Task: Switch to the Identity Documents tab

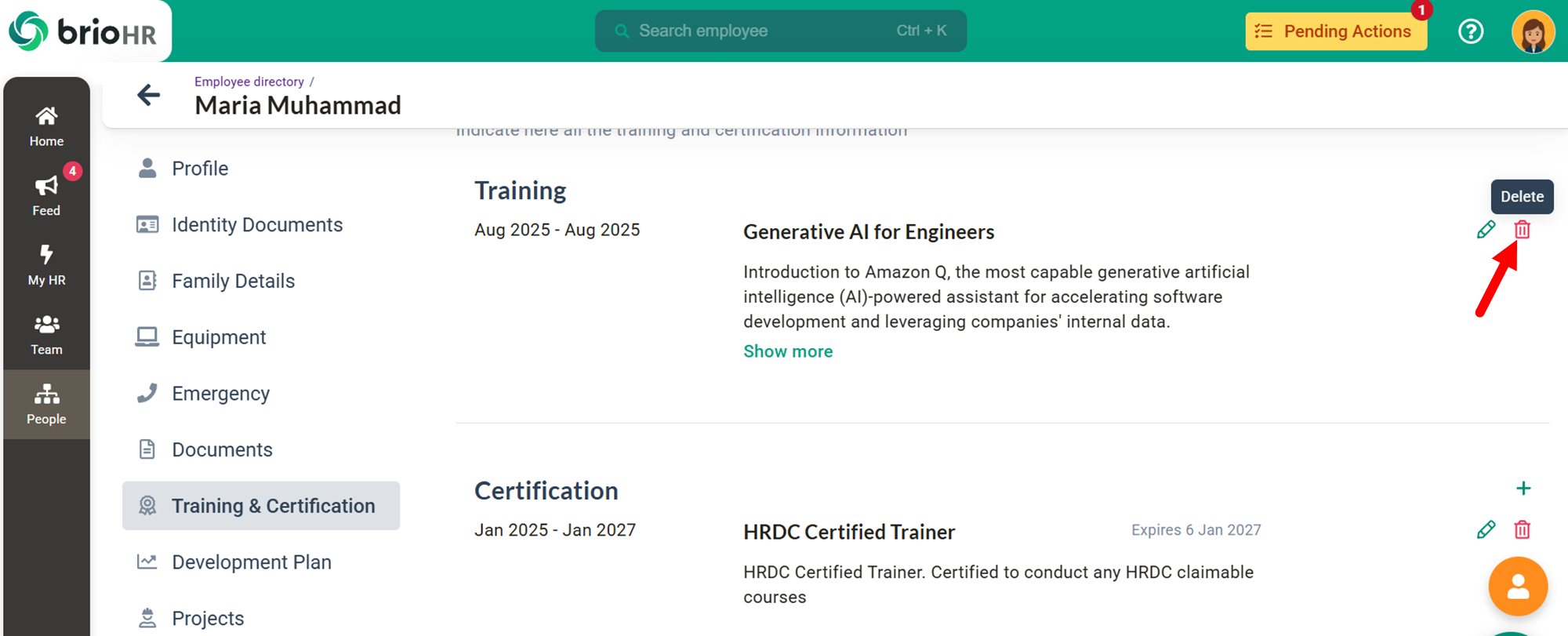Action: click(256, 225)
